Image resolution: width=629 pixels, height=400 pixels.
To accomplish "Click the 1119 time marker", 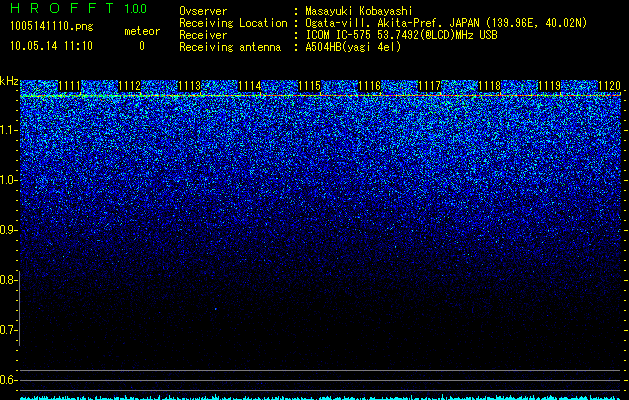I will click(x=549, y=86).
